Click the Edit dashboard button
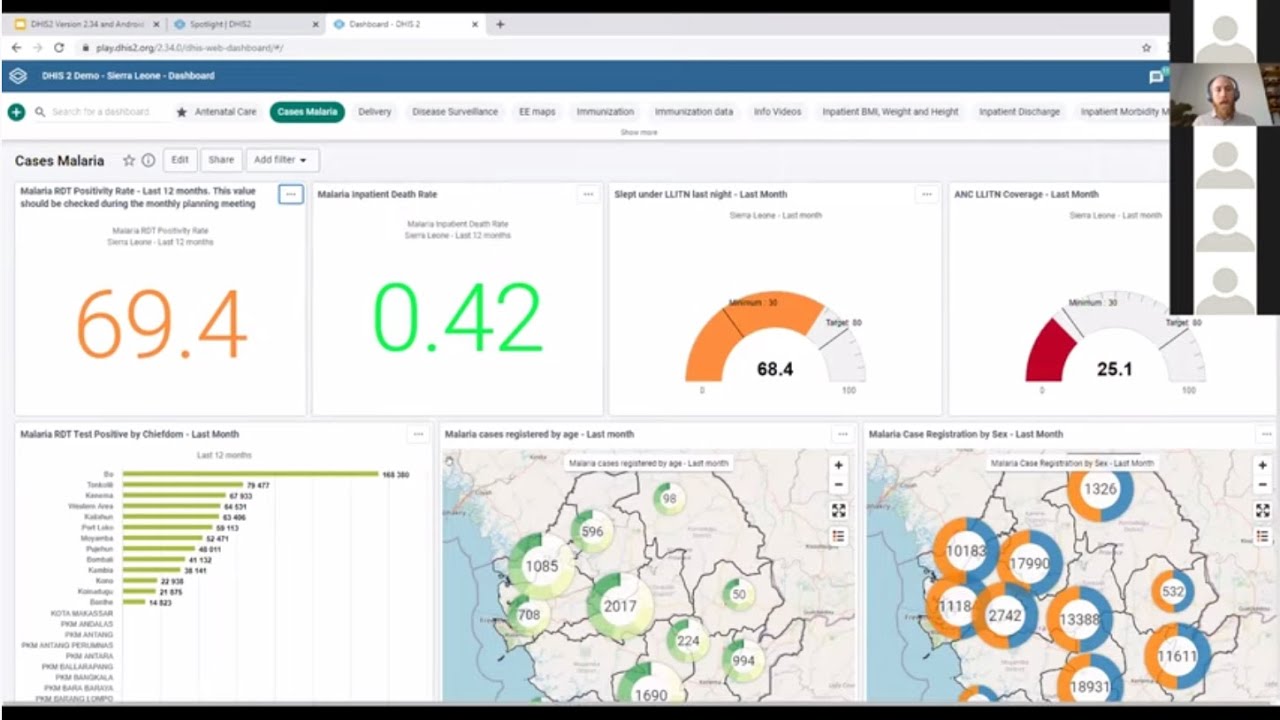 pos(180,160)
